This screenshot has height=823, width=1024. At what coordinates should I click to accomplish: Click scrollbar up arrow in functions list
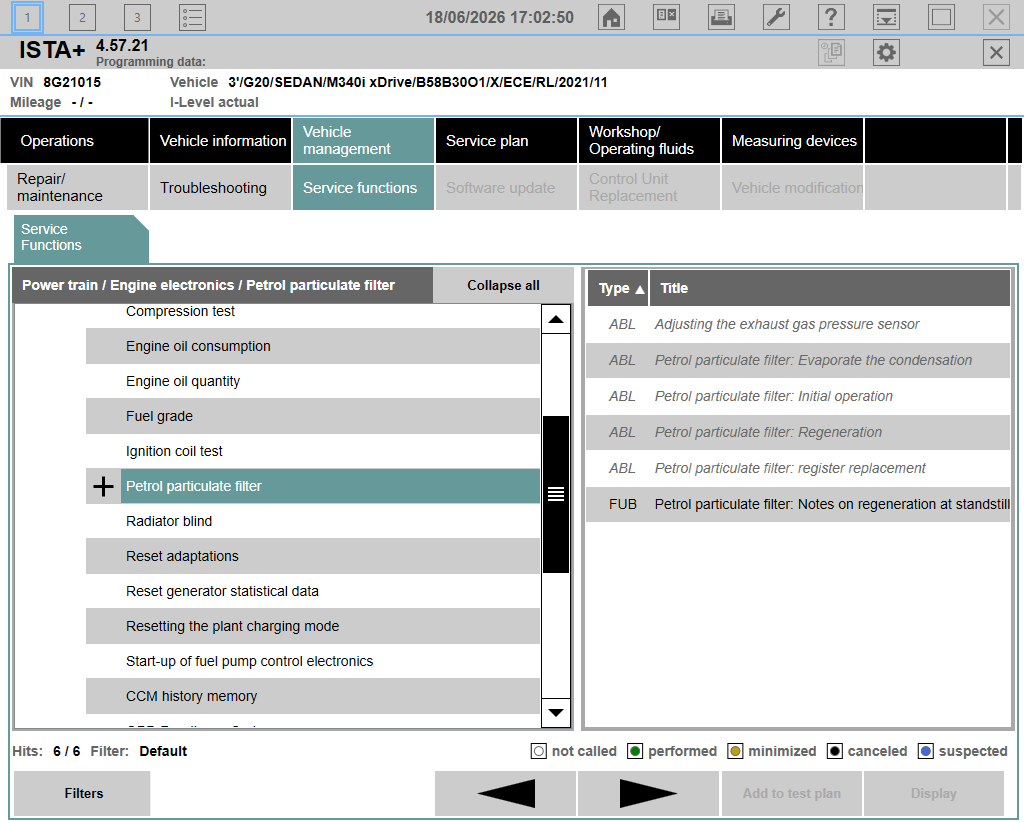[x=556, y=319]
